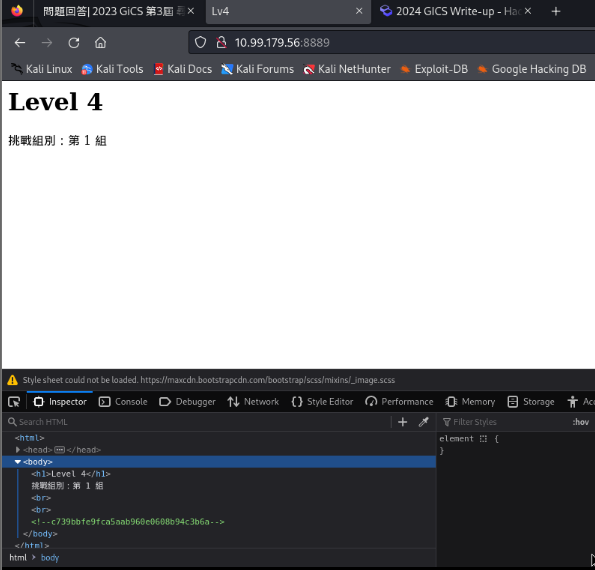
Task: Click the insecure connection lock icon
Action: pyautogui.click(x=221, y=43)
